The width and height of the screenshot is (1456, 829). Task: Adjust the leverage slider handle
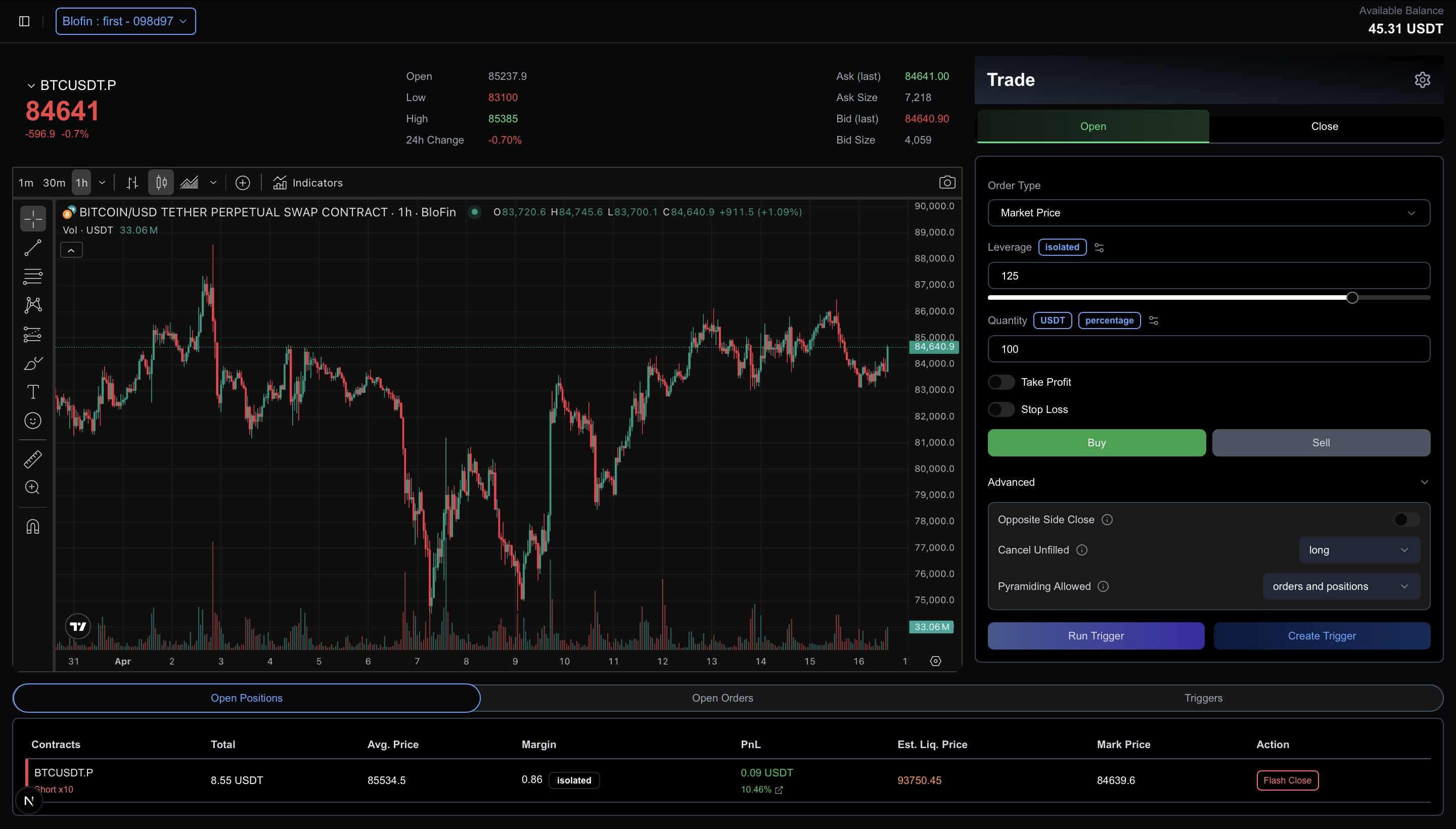click(1352, 298)
